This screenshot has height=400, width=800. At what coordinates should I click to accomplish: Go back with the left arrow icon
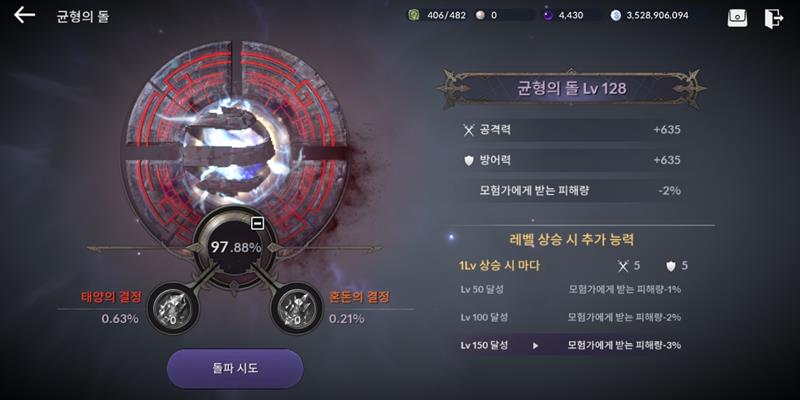coord(24,15)
